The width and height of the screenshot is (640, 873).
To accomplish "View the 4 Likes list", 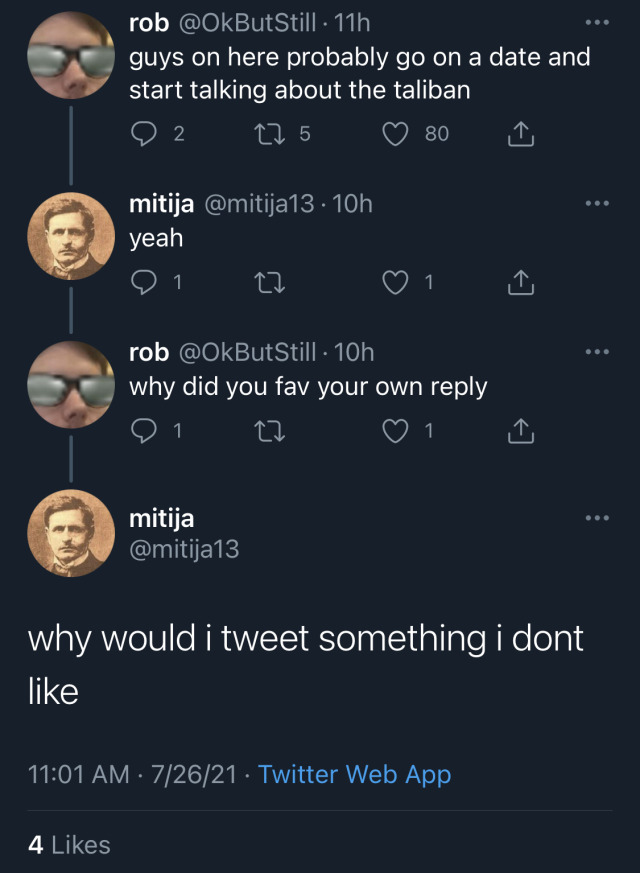I will click(x=69, y=845).
